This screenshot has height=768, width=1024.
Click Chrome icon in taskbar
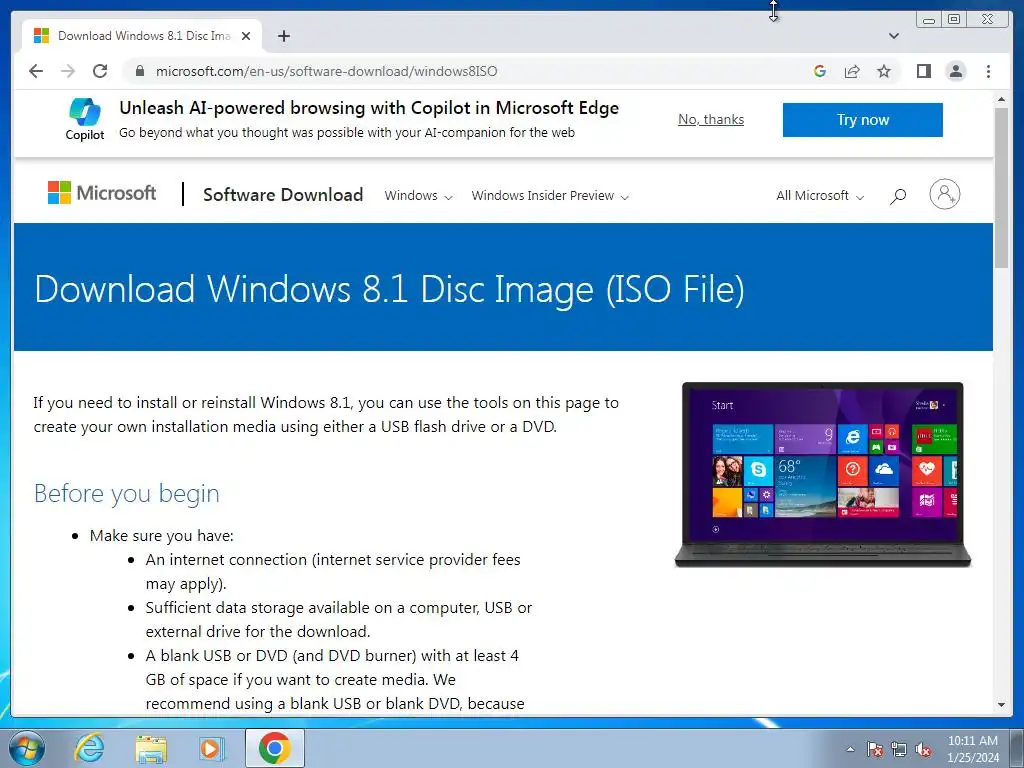[274, 748]
